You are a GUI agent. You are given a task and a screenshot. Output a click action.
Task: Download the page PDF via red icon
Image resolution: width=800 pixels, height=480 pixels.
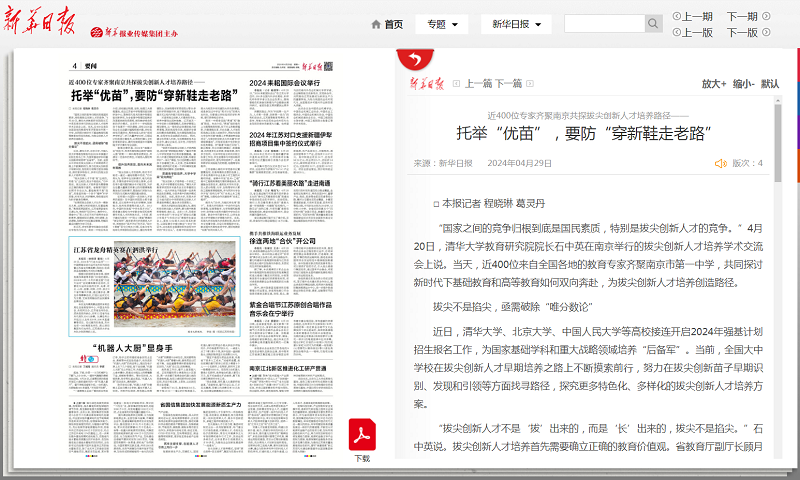pos(362,435)
